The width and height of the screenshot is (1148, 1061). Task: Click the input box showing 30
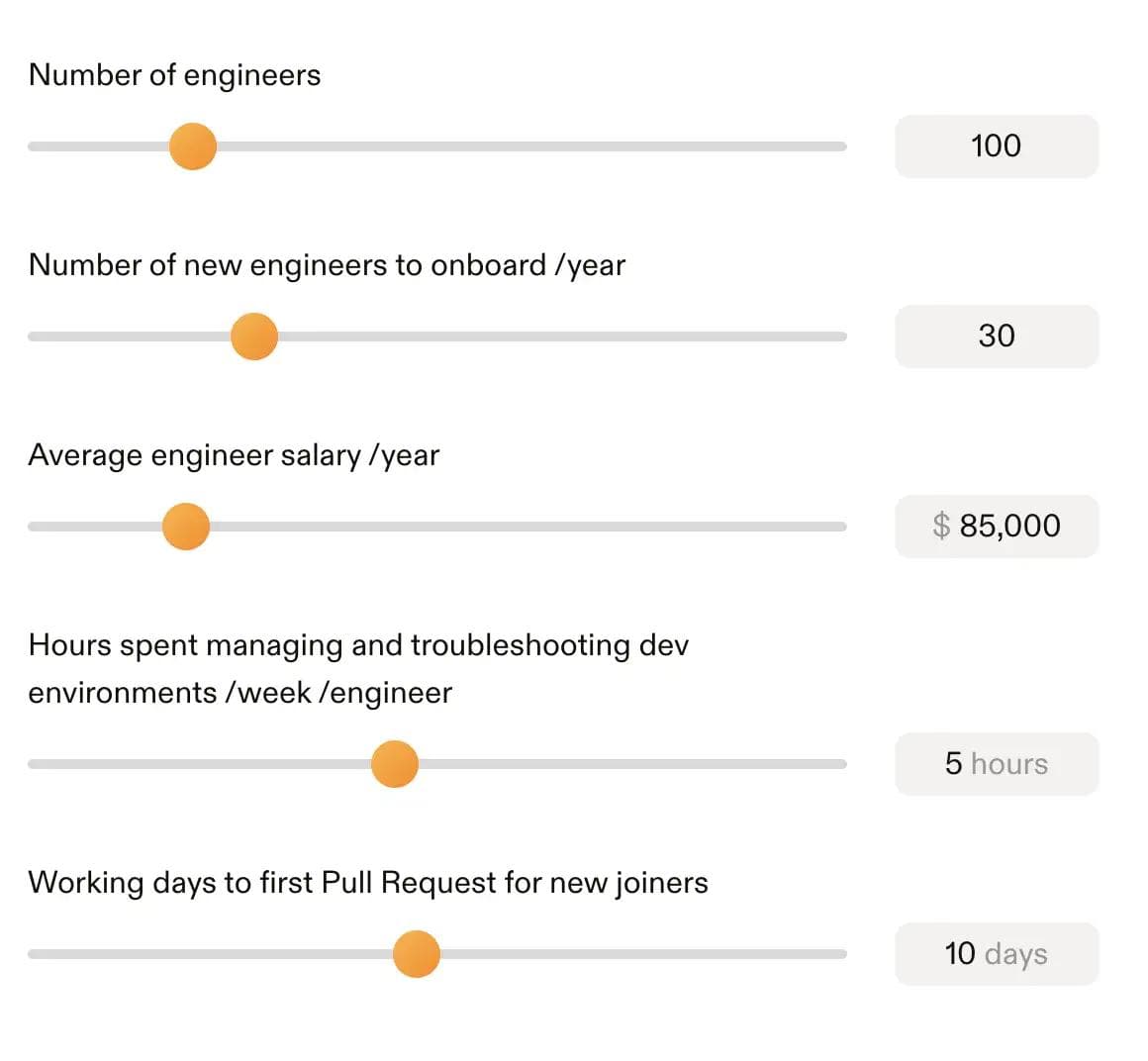[996, 337]
